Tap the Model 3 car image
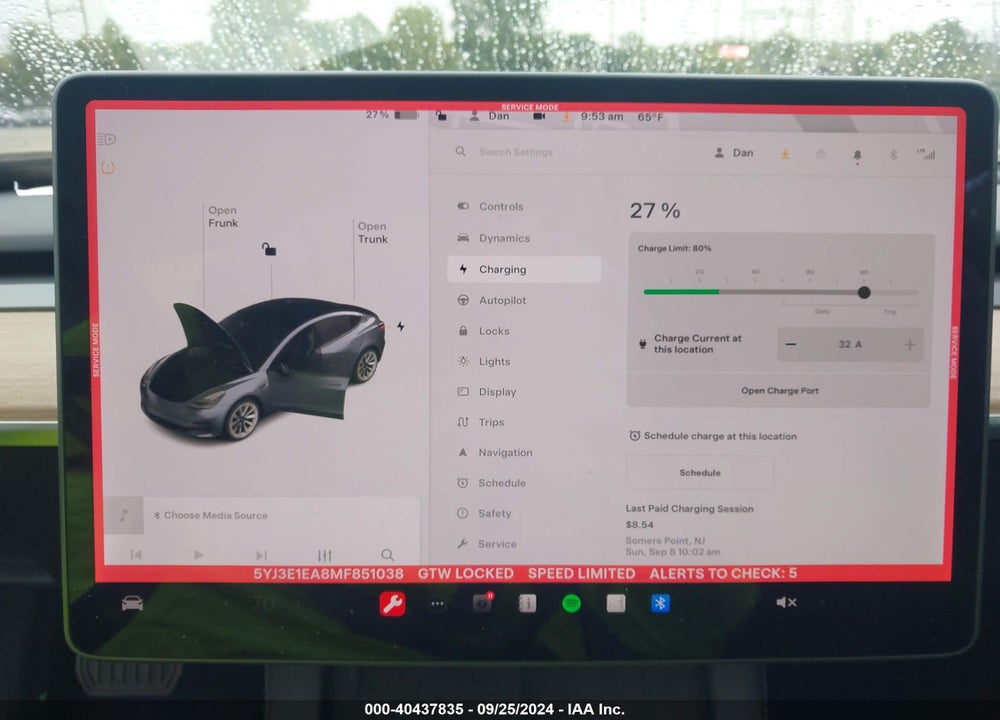This screenshot has height=720, width=1000. point(263,369)
